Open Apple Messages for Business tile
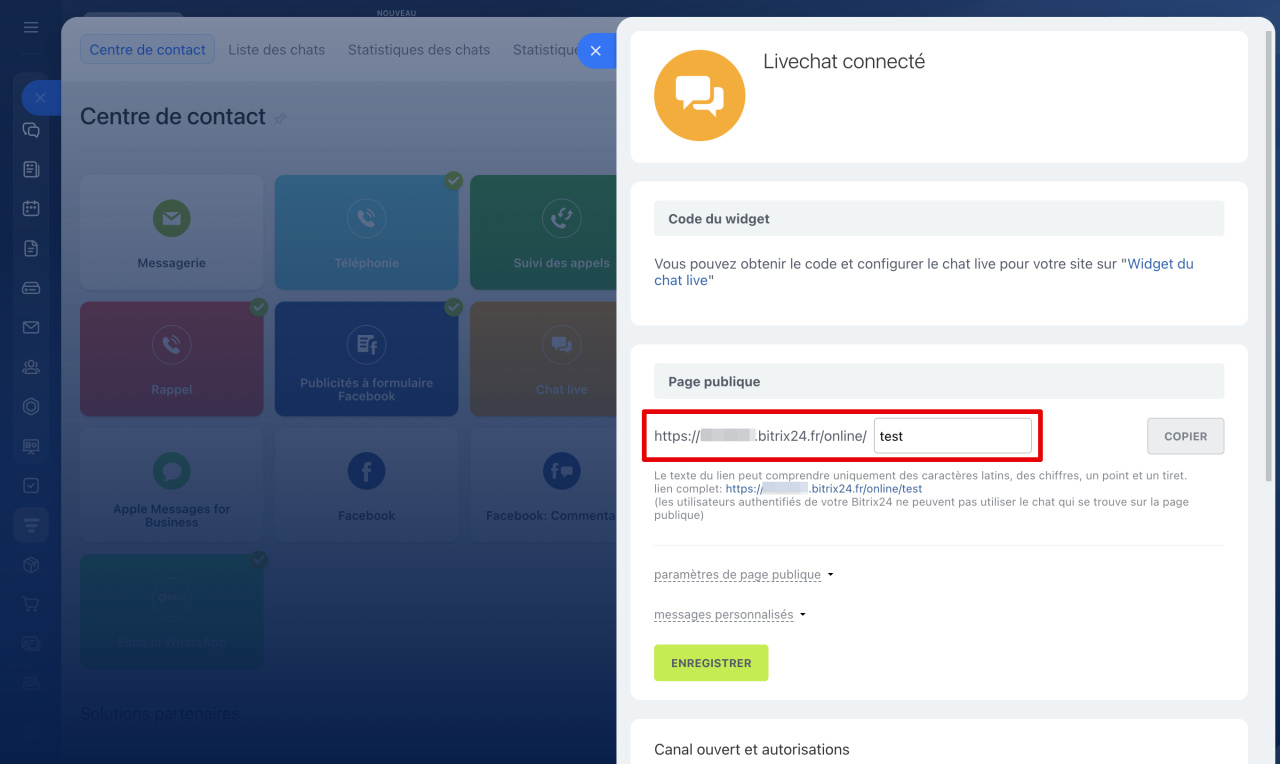 [x=172, y=485]
